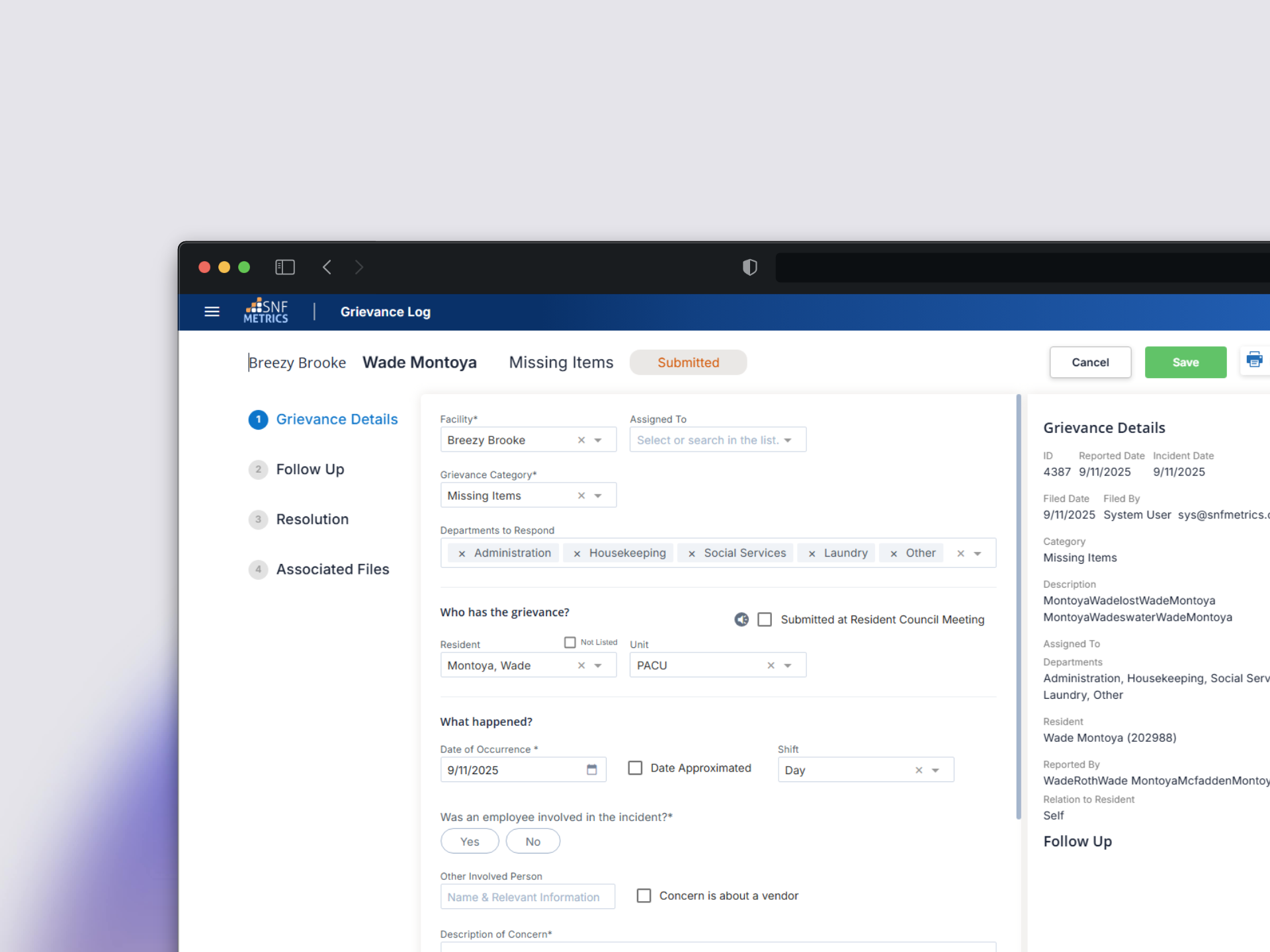Enable the Date Approximated checkbox
The width and height of the screenshot is (1270, 952).
click(635, 768)
